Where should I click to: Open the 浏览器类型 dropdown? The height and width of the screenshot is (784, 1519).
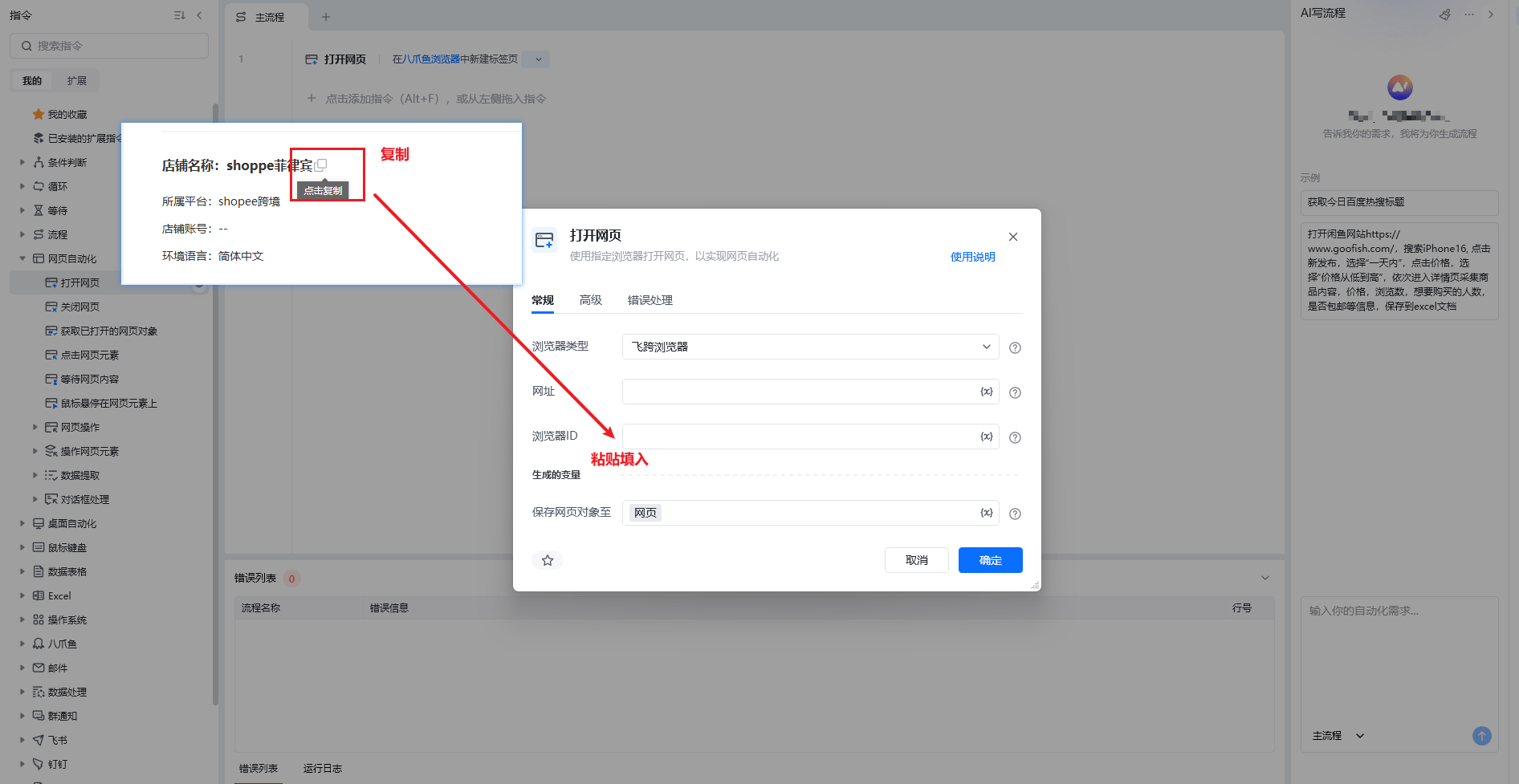tap(810, 347)
